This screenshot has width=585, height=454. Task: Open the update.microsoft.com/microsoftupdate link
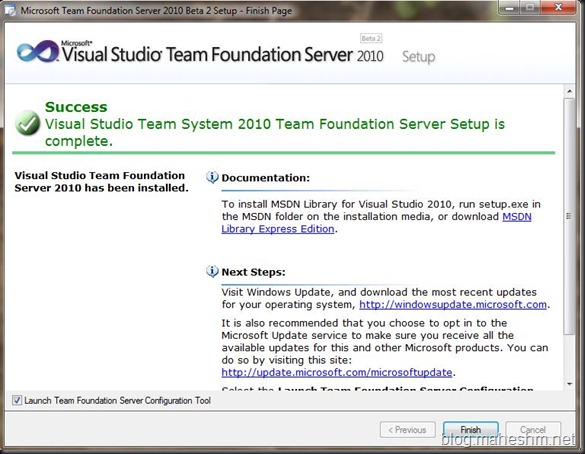click(x=337, y=372)
